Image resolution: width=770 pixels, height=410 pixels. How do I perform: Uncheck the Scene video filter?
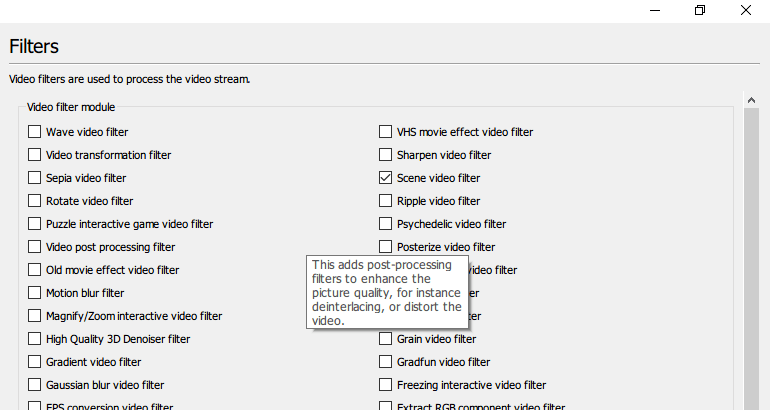coord(385,178)
